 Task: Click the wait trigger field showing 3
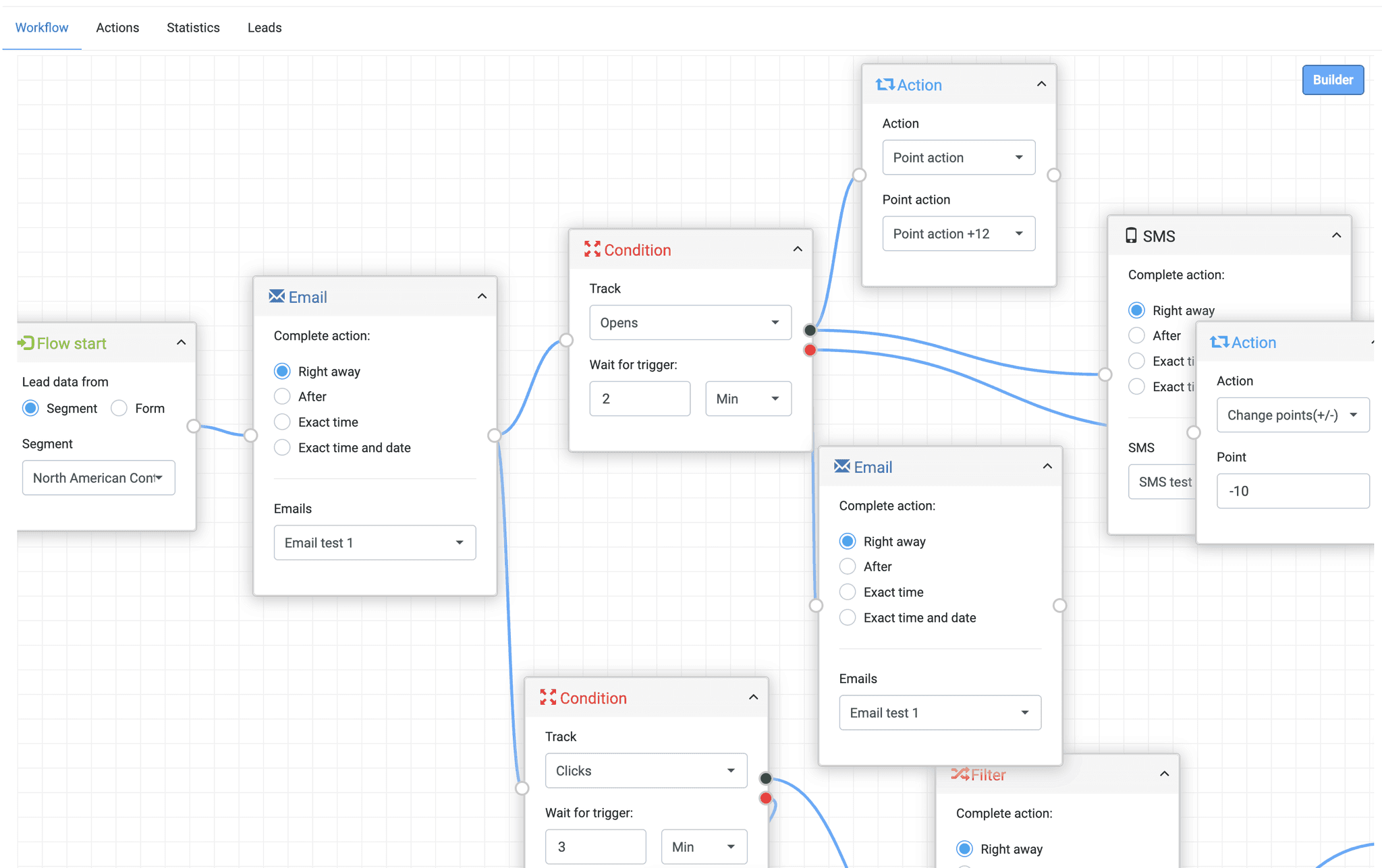click(595, 846)
